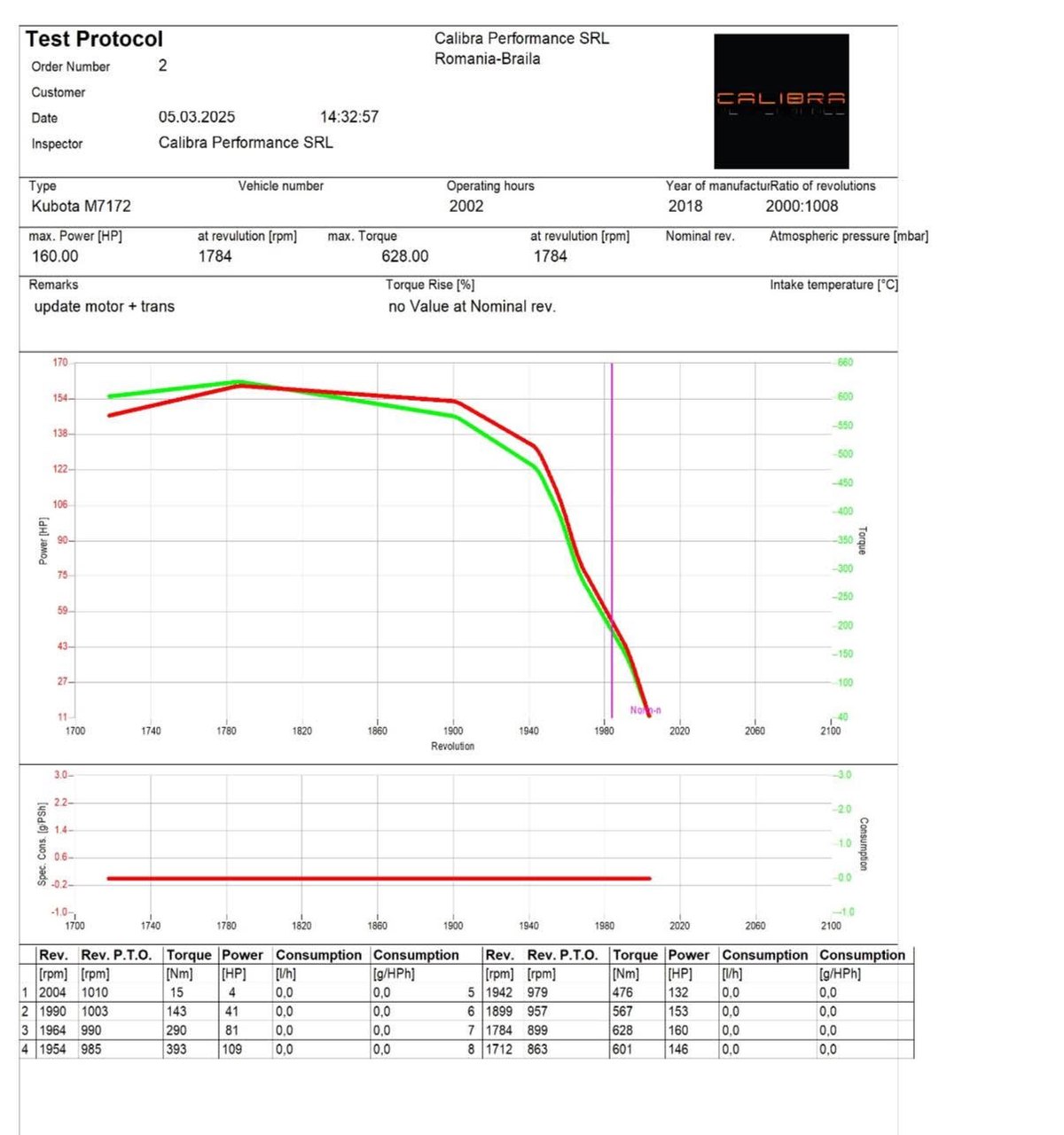This screenshot has width=1064, height=1135.
Task: Click table row 3 torque value 290
Action: click(176, 1030)
